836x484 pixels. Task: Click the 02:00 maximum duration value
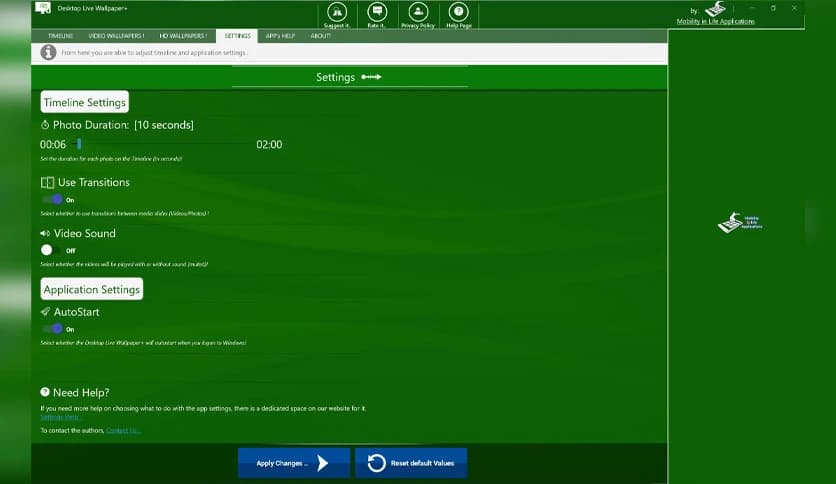269,144
